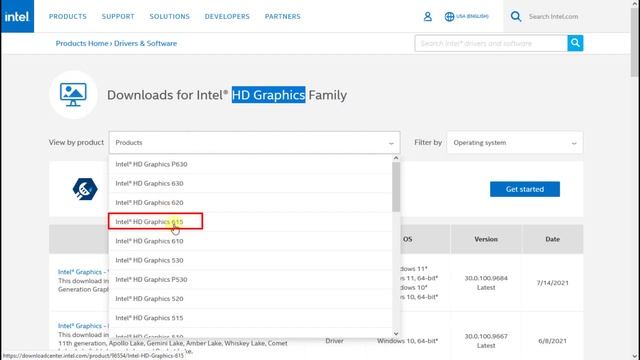Click version 30.0.100.9684 cell
The image size is (640, 360).
point(486,282)
